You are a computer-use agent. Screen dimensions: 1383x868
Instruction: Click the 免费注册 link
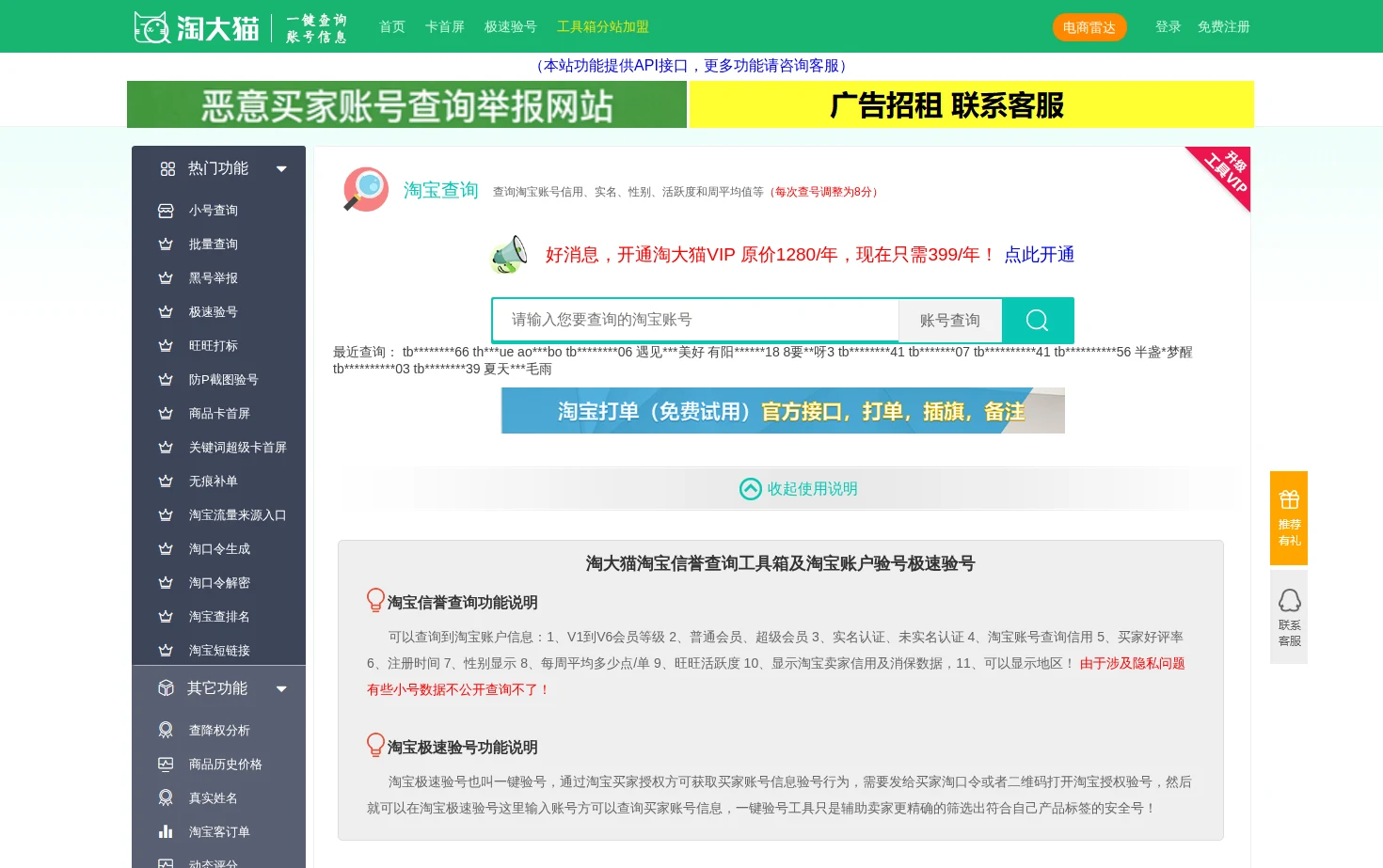(x=1224, y=27)
